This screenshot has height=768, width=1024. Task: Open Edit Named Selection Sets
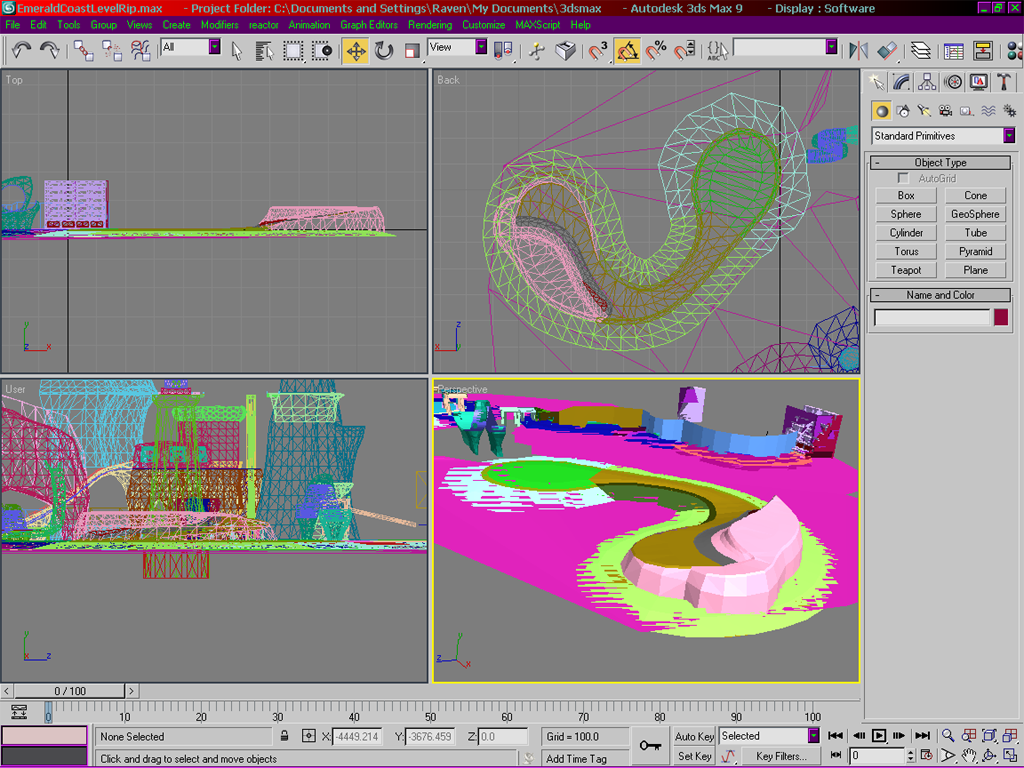[717, 50]
